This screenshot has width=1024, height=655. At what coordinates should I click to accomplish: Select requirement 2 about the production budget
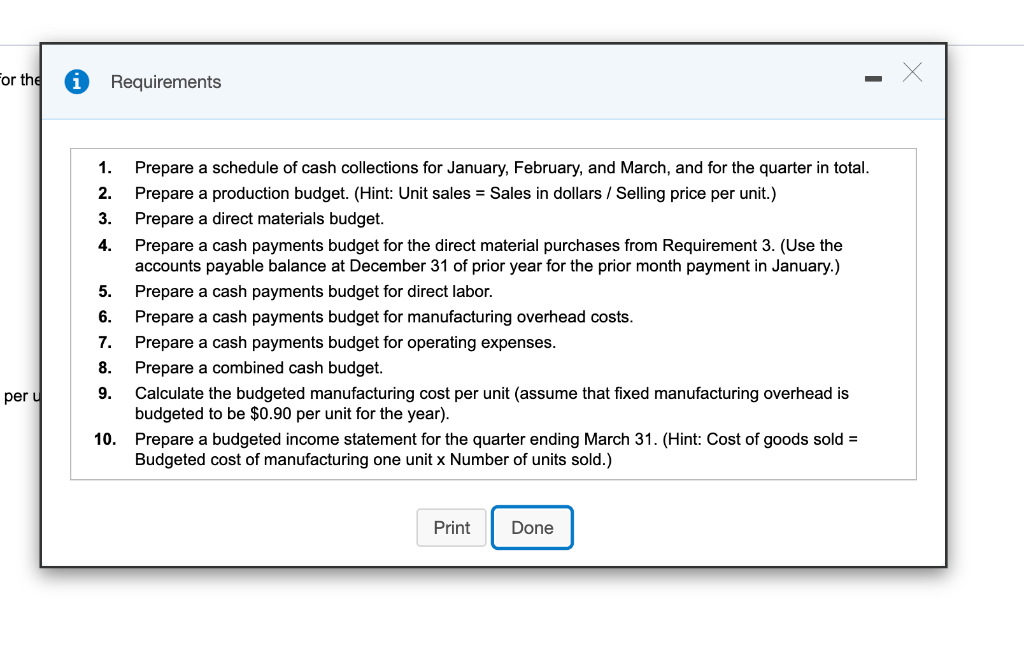[x=455, y=193]
